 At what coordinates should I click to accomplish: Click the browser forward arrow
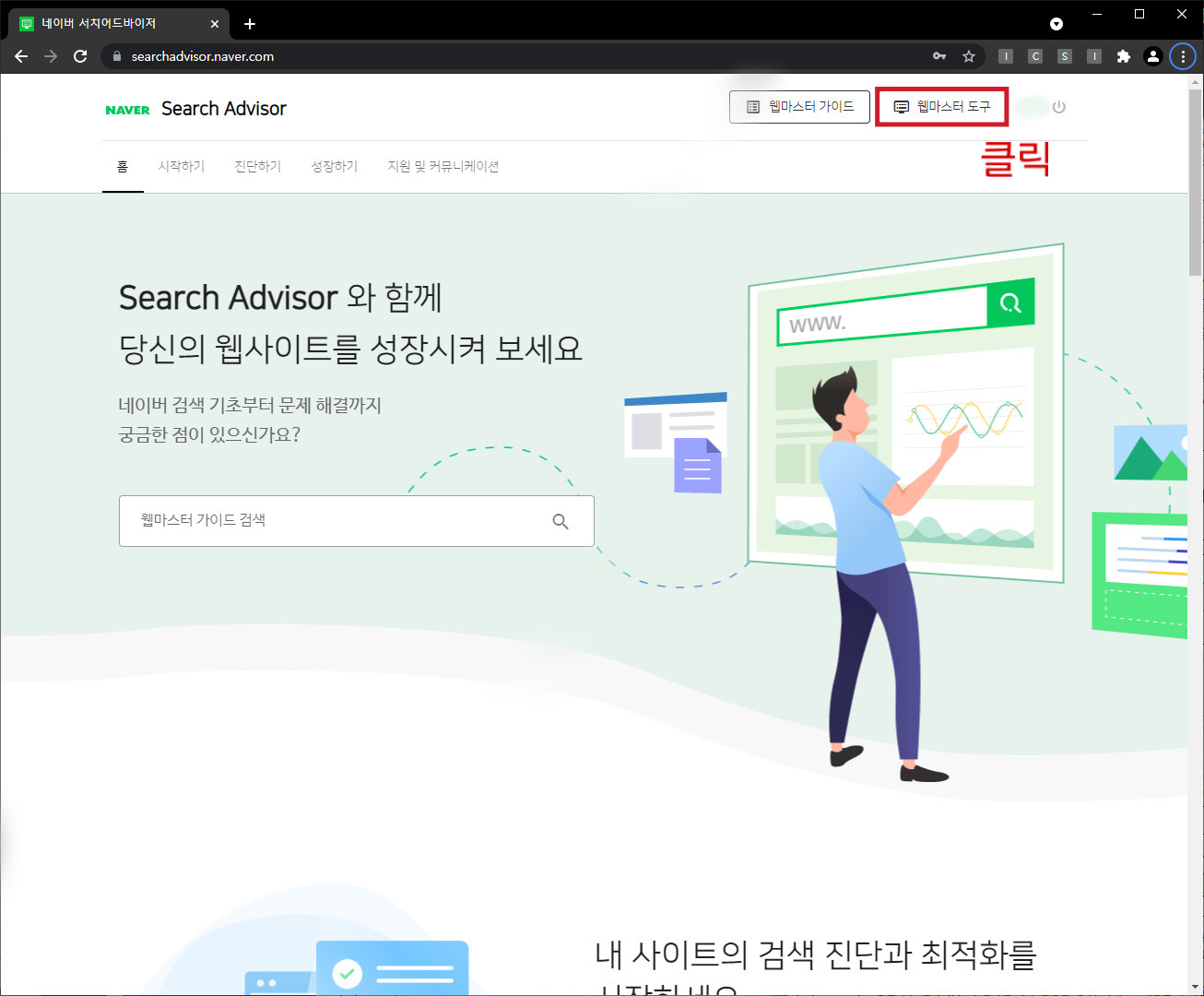click(51, 56)
